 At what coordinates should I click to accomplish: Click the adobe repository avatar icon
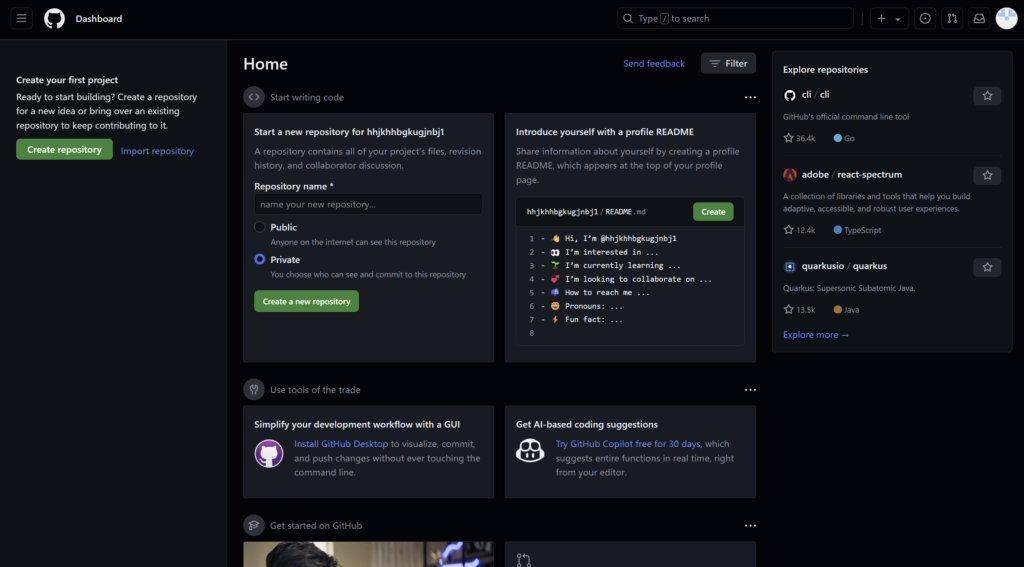point(790,175)
